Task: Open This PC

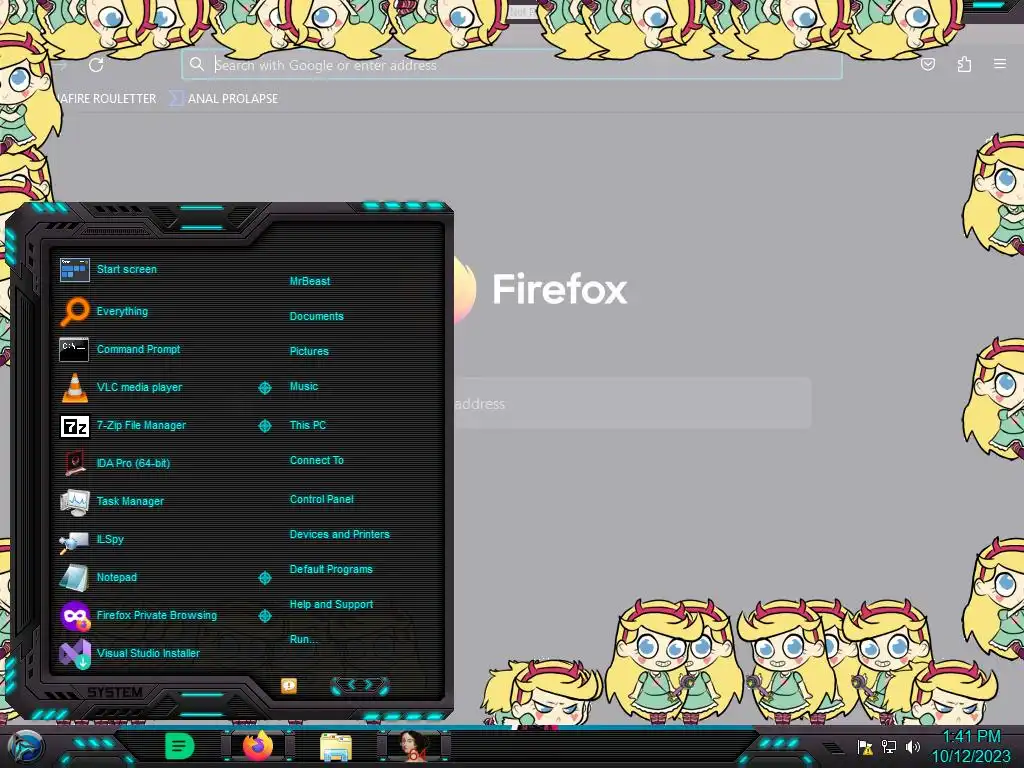Action: pyautogui.click(x=308, y=425)
